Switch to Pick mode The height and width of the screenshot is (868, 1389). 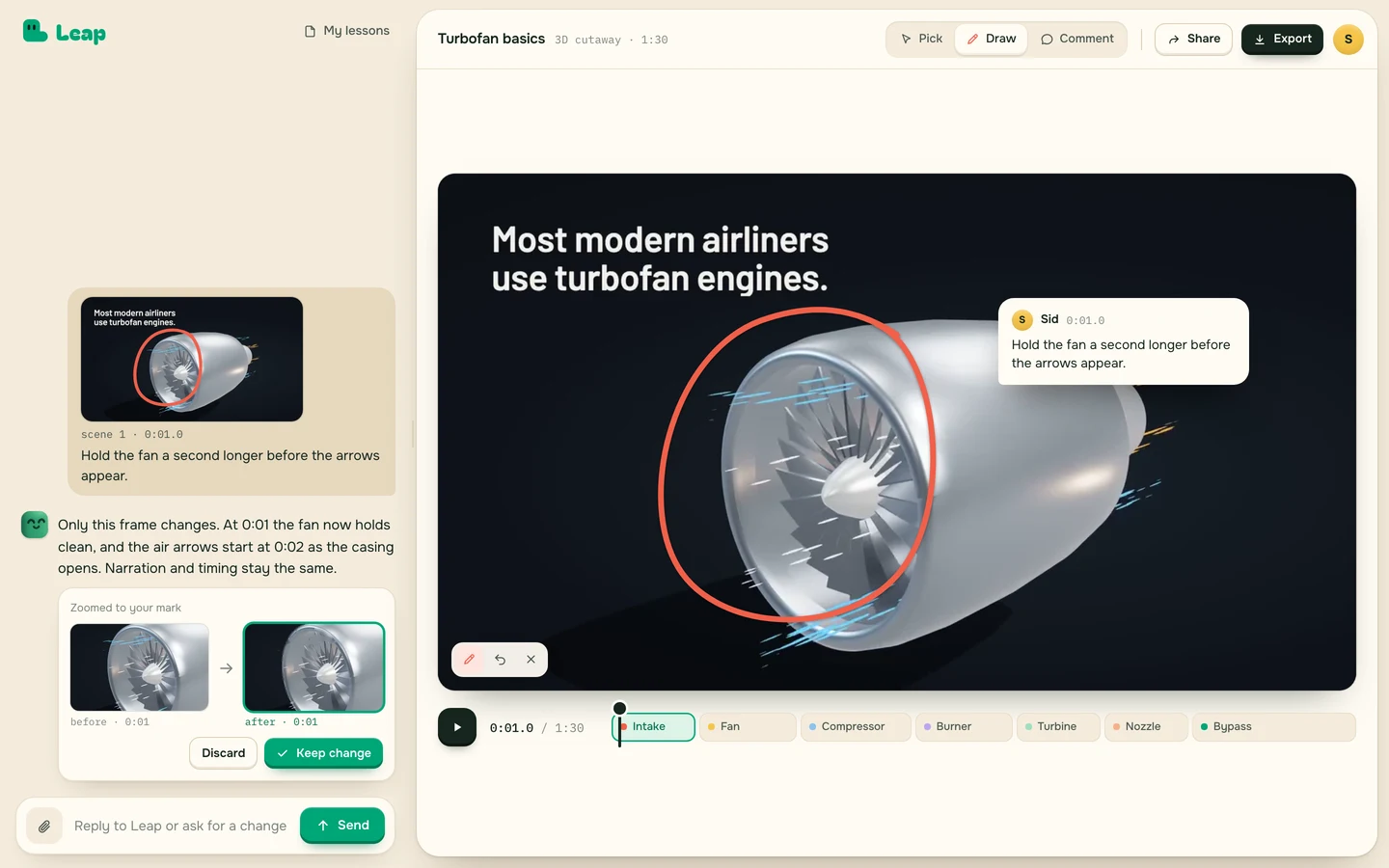tap(921, 39)
